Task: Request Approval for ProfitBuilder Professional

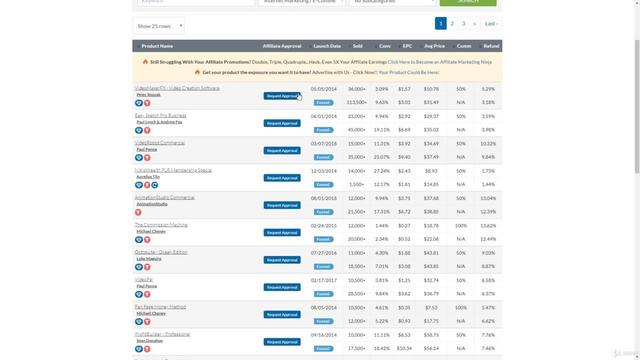Action: click(282, 342)
